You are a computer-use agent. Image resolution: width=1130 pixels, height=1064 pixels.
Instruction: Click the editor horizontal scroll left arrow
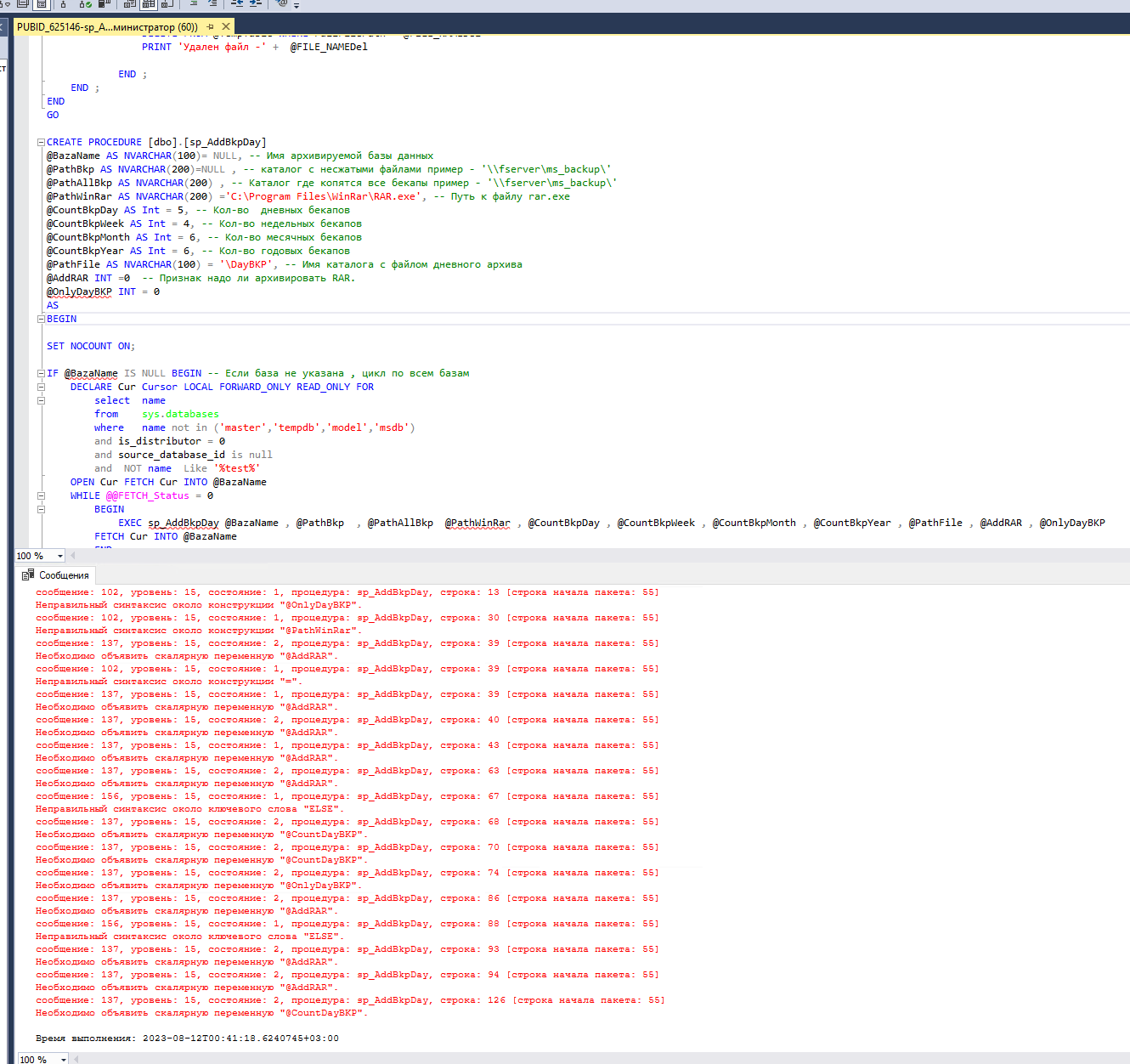click(x=73, y=556)
